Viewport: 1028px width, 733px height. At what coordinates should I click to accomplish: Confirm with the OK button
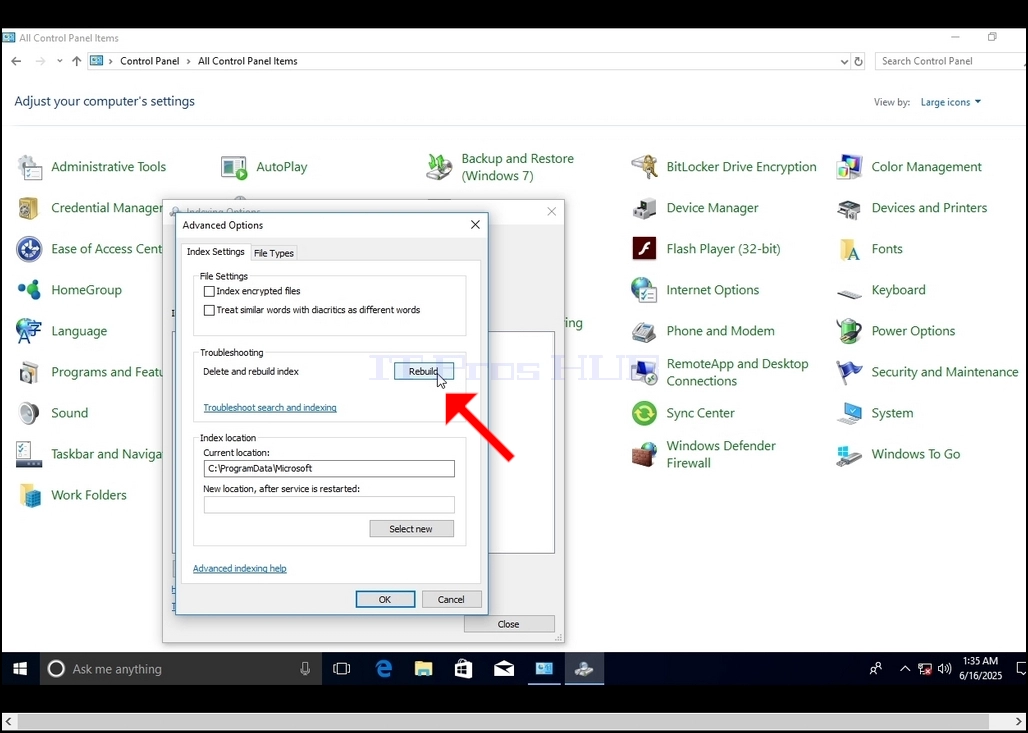pos(385,599)
